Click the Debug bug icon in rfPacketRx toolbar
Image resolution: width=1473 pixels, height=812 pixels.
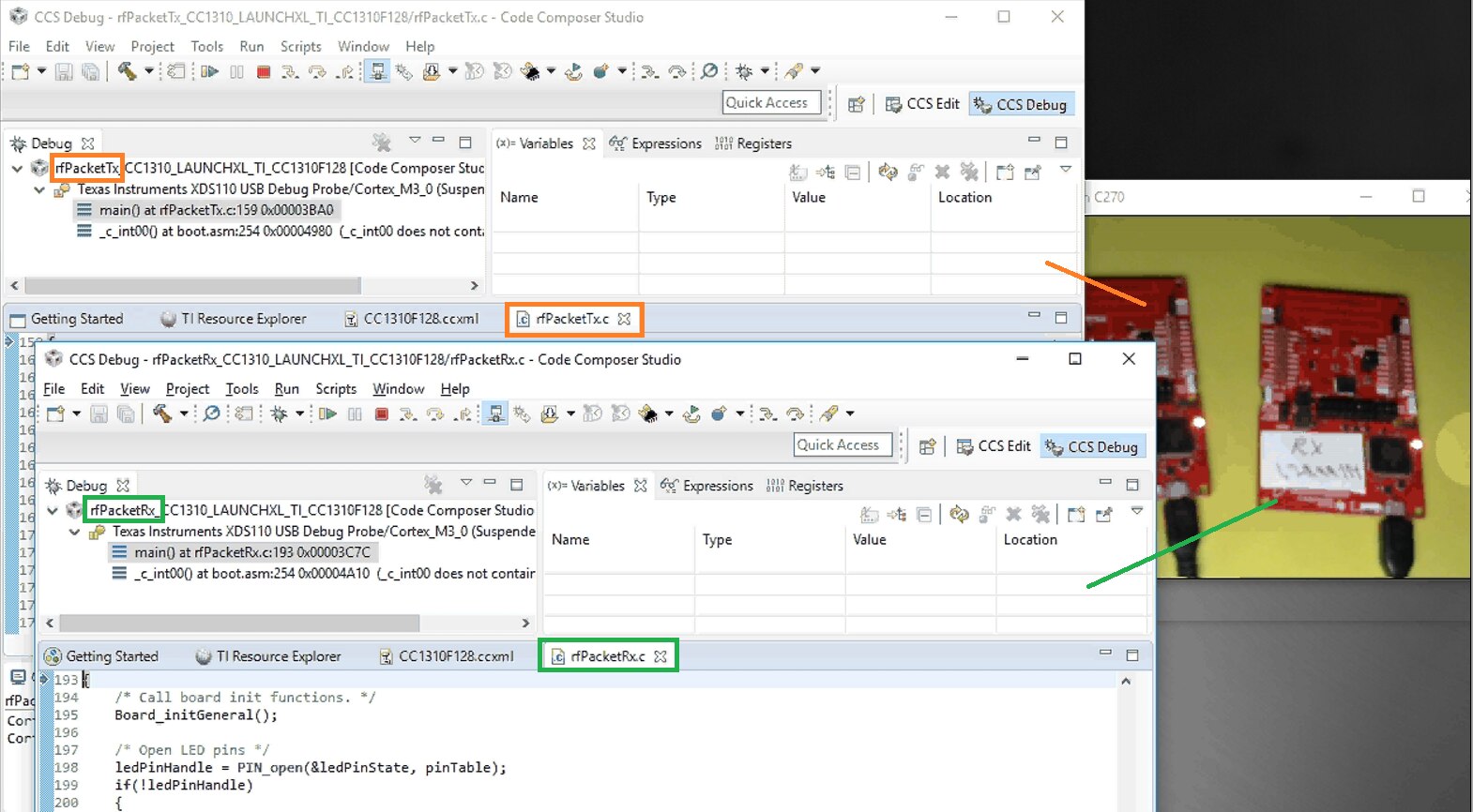tap(279, 414)
